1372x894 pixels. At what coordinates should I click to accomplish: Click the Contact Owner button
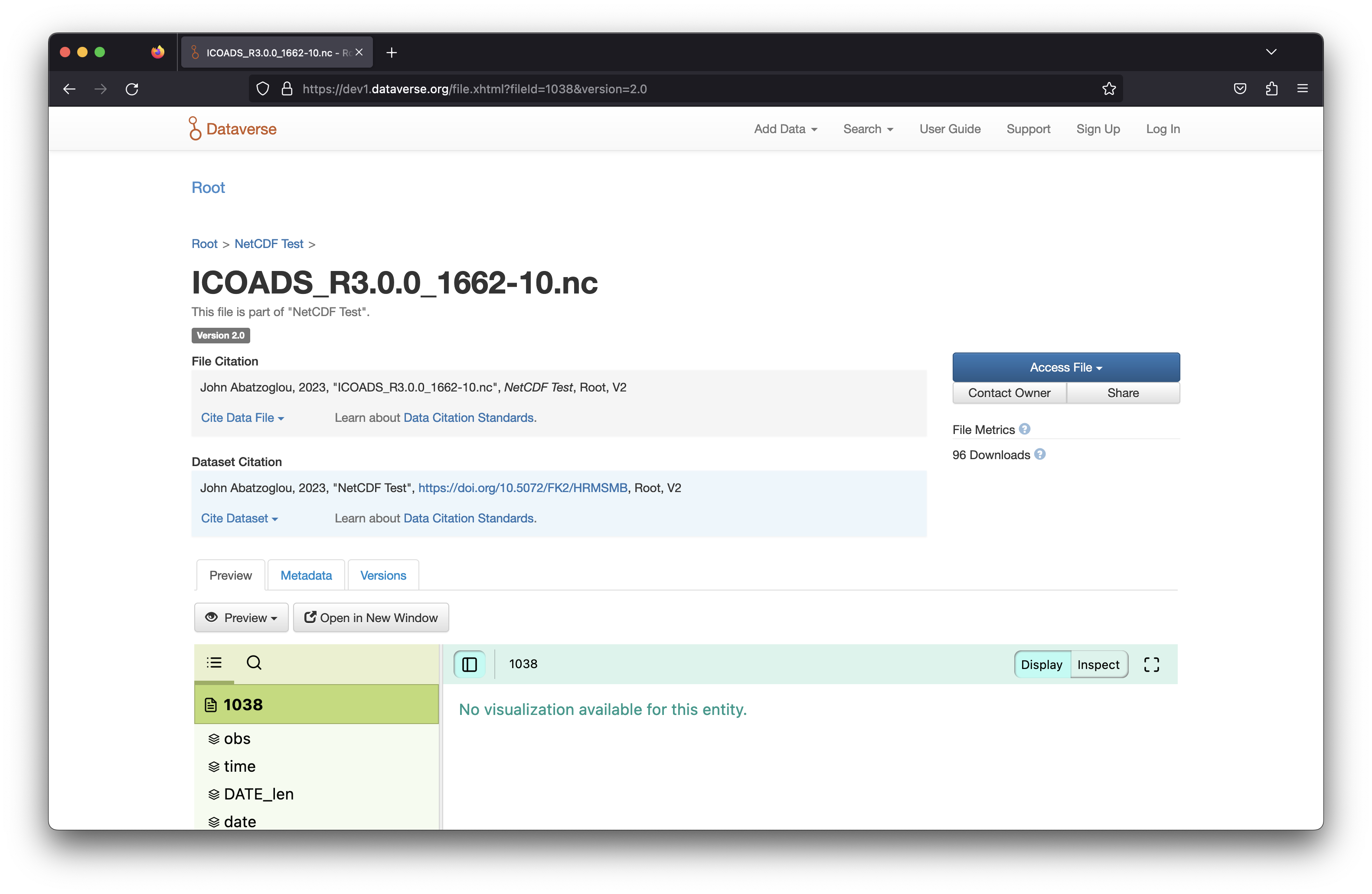tap(1009, 392)
